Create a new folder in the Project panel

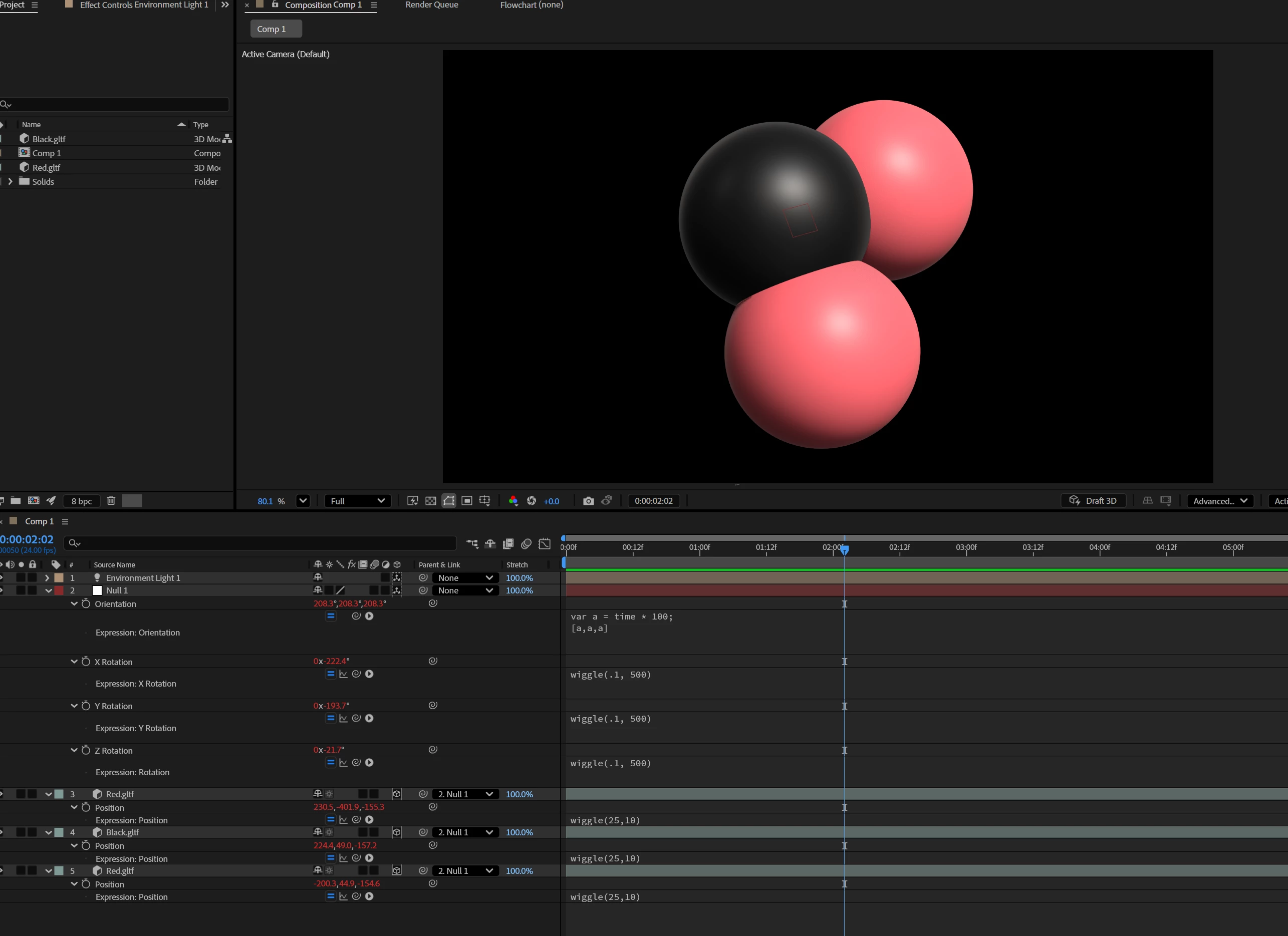coord(16,501)
